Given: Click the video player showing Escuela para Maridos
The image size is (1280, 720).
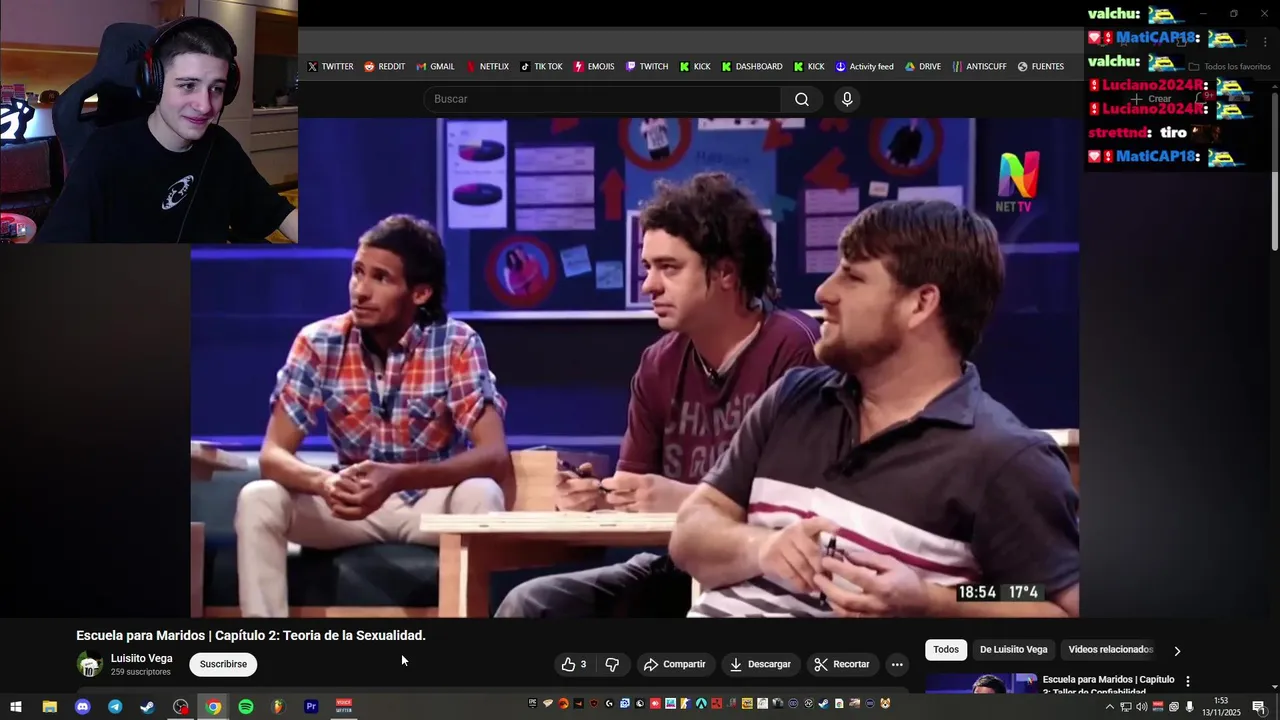Looking at the screenshot, I should pyautogui.click(x=635, y=368).
